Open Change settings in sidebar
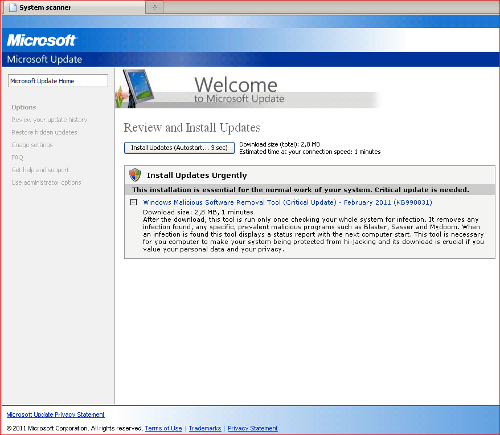The image size is (500, 435). coord(32,145)
